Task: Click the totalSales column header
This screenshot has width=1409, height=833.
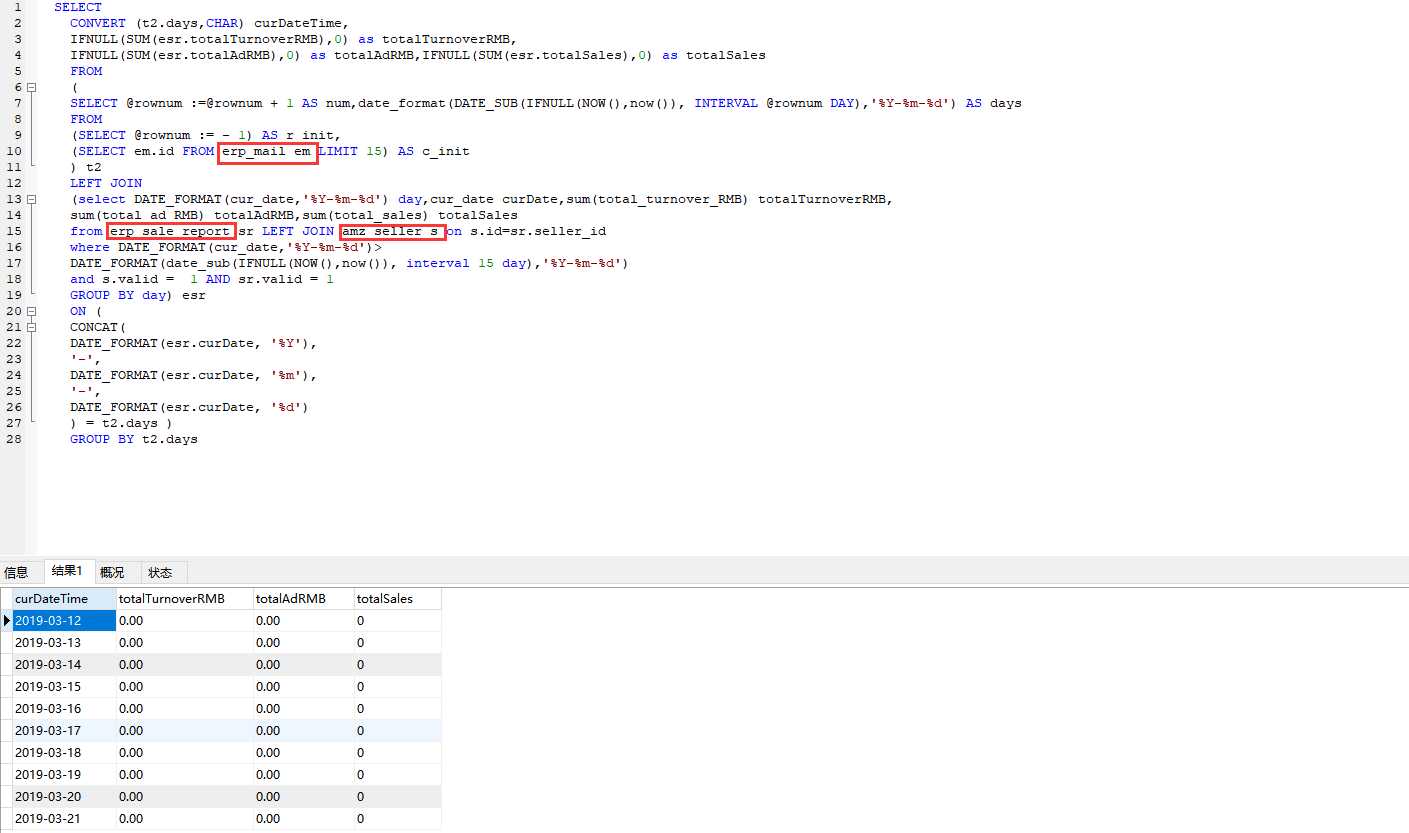Action: [398, 599]
